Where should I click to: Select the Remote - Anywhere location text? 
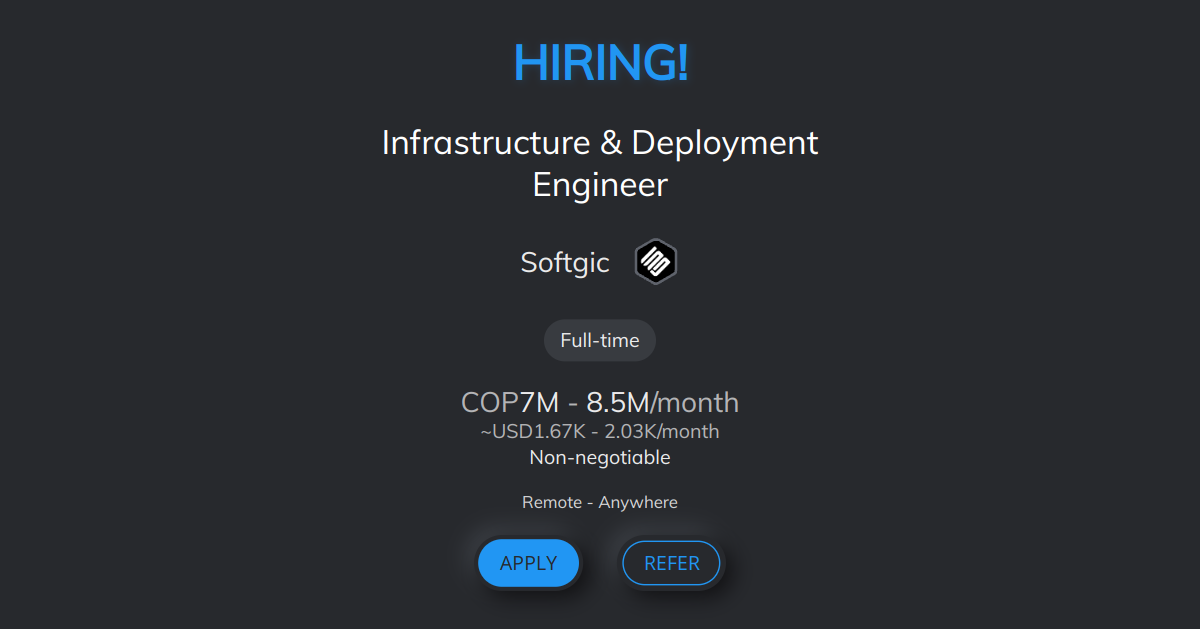[x=599, y=502]
